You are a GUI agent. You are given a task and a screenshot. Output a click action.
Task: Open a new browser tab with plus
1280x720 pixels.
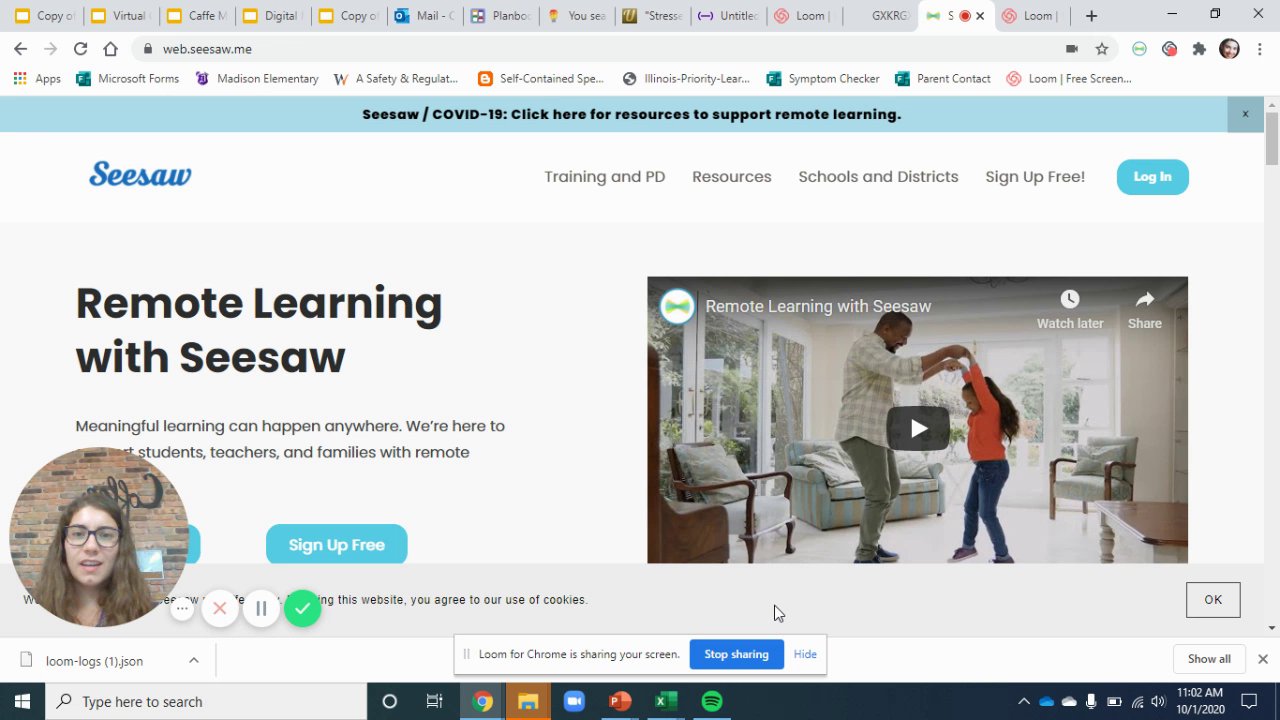coord(1091,16)
